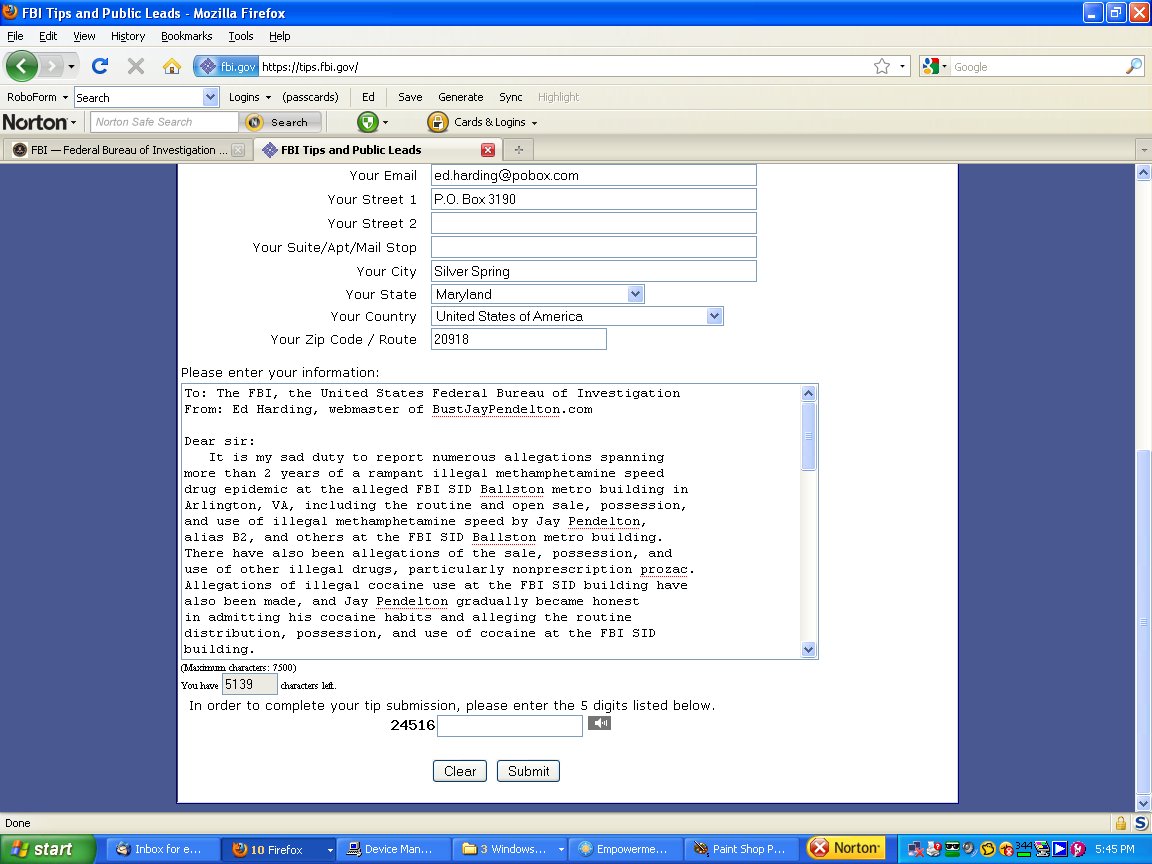This screenshot has height=864, width=1152.
Task: Click the Norton taskbar button
Action: pyautogui.click(x=844, y=849)
